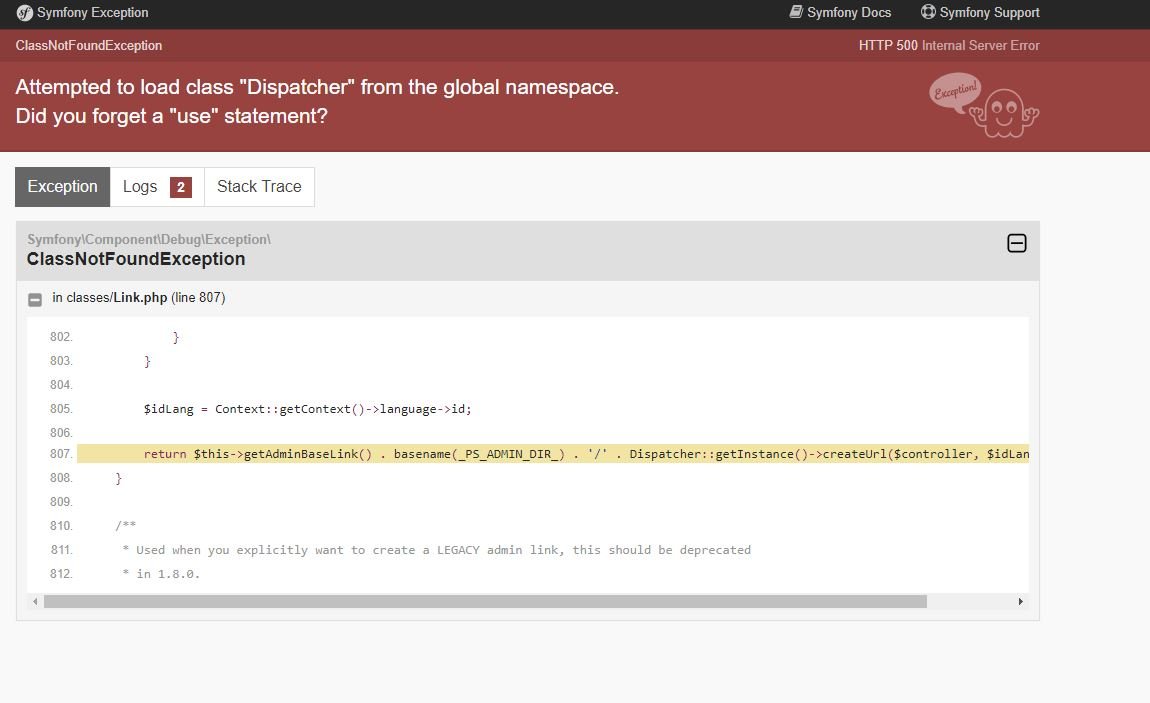Click the ClassNotFoundException heading text
This screenshot has height=703, width=1150.
(x=136, y=259)
